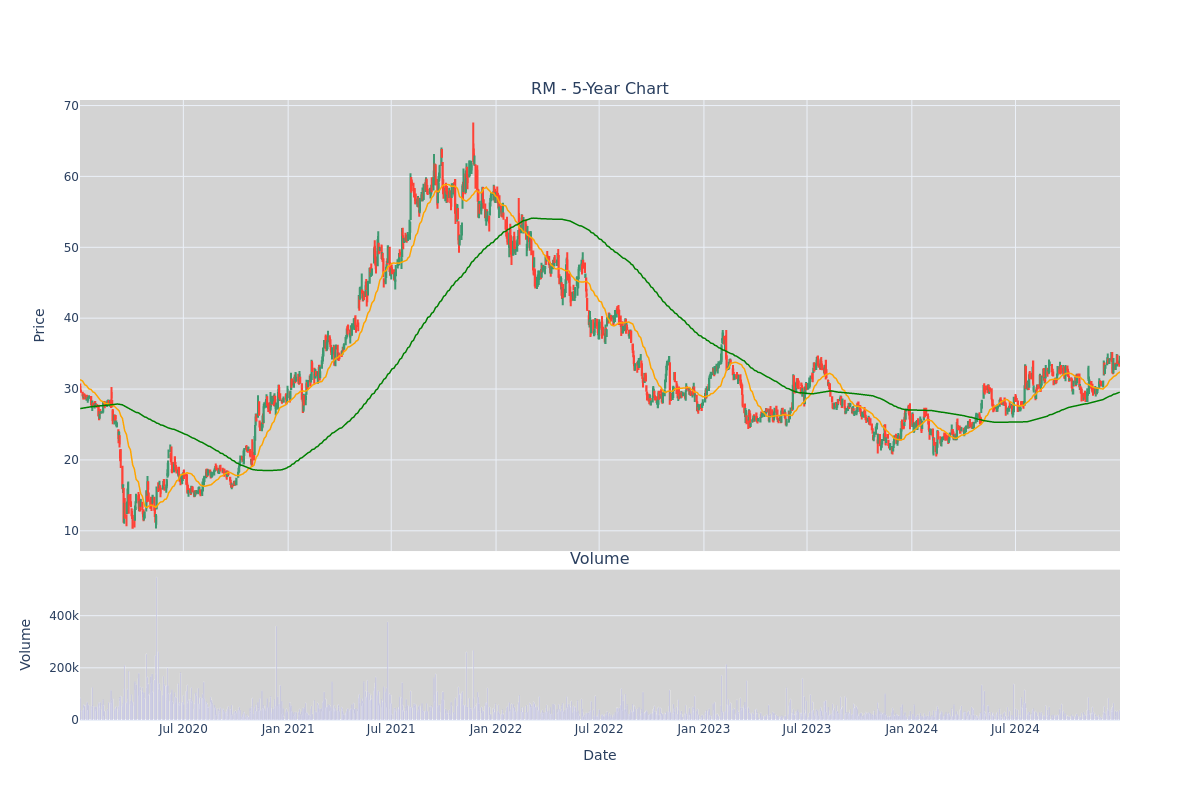Click the volume axis tick "0"
The width and height of the screenshot is (1200, 800).
(75, 720)
